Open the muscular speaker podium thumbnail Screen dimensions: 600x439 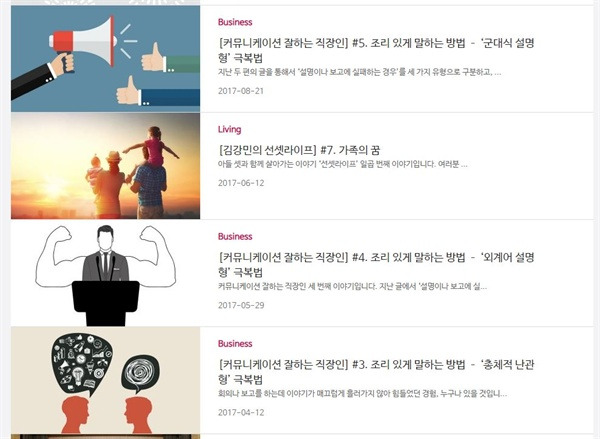tap(105, 273)
